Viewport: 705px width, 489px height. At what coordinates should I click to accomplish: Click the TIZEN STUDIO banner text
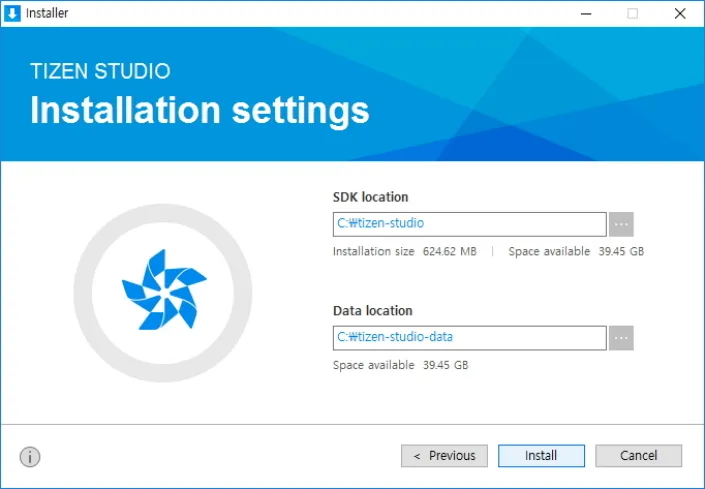pyautogui.click(x=100, y=72)
